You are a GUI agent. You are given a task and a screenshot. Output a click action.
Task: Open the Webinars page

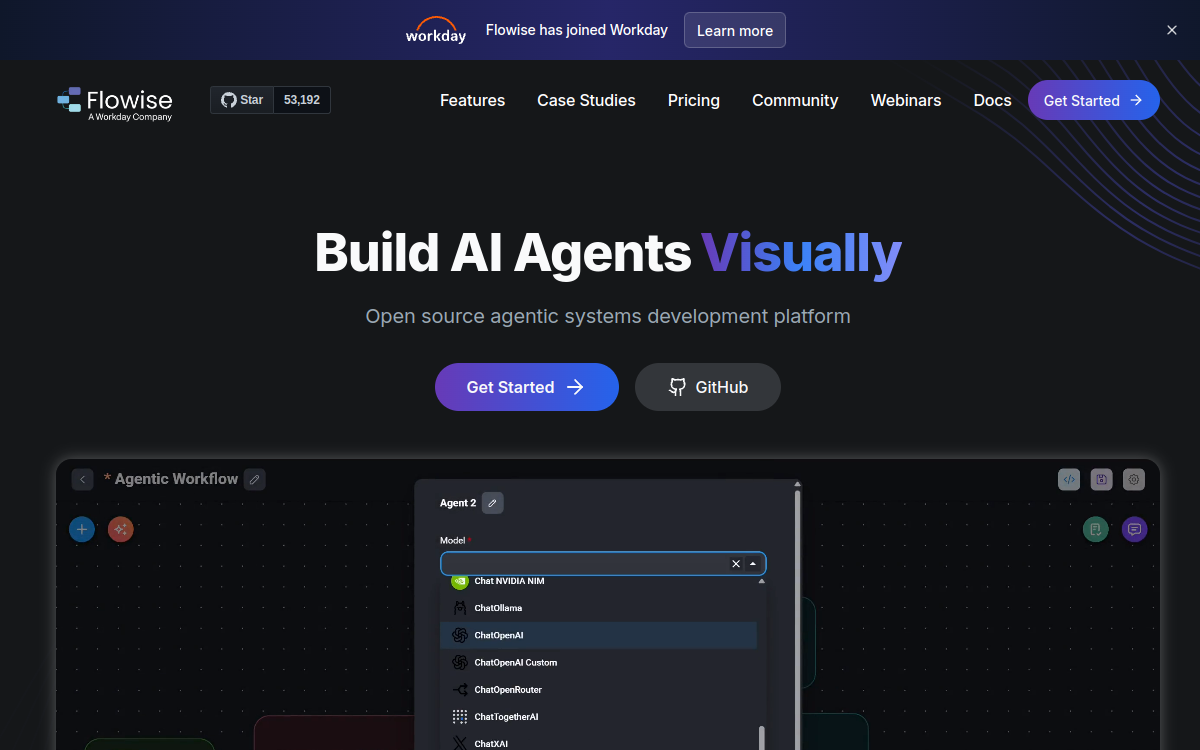coord(906,100)
